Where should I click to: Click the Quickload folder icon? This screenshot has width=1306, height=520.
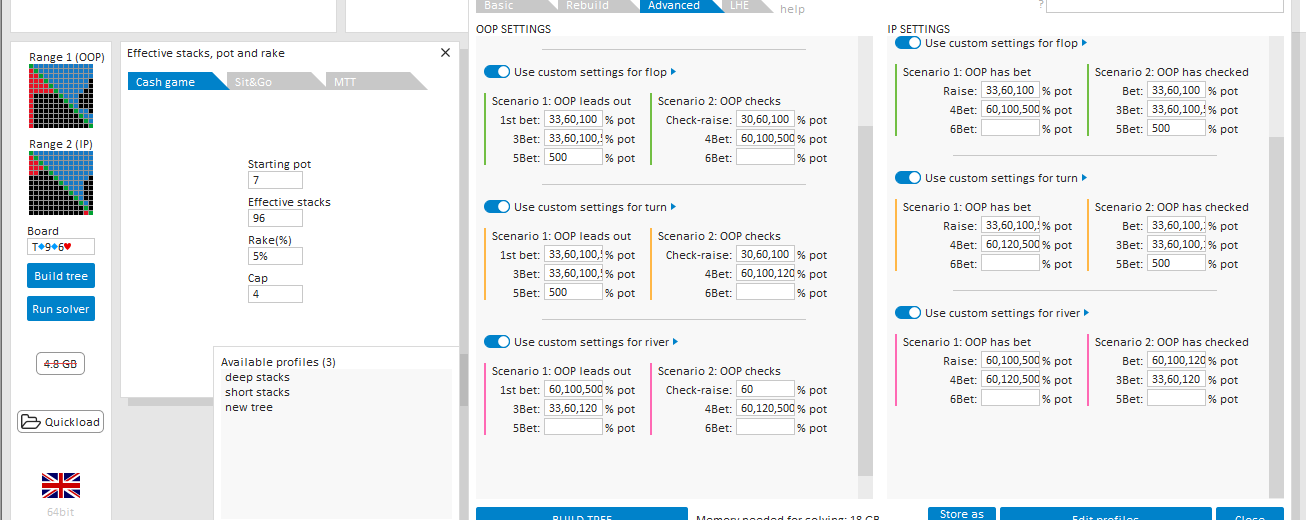click(30, 422)
